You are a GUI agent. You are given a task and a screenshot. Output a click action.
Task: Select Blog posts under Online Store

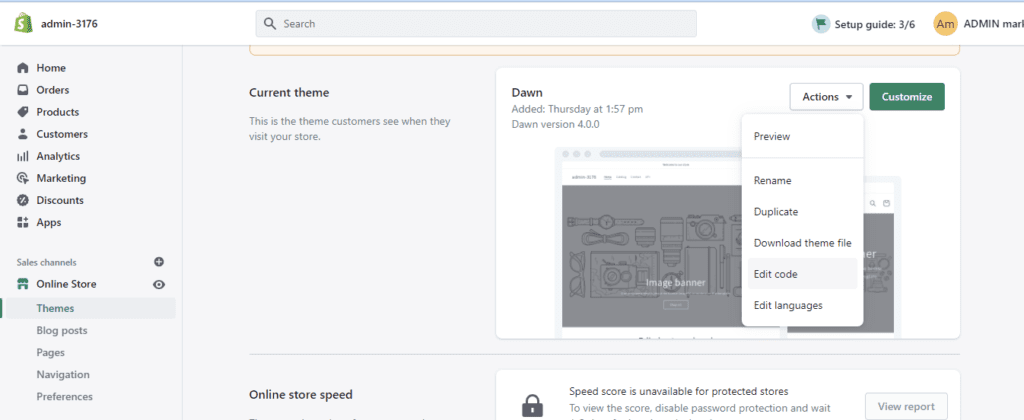[61, 331]
